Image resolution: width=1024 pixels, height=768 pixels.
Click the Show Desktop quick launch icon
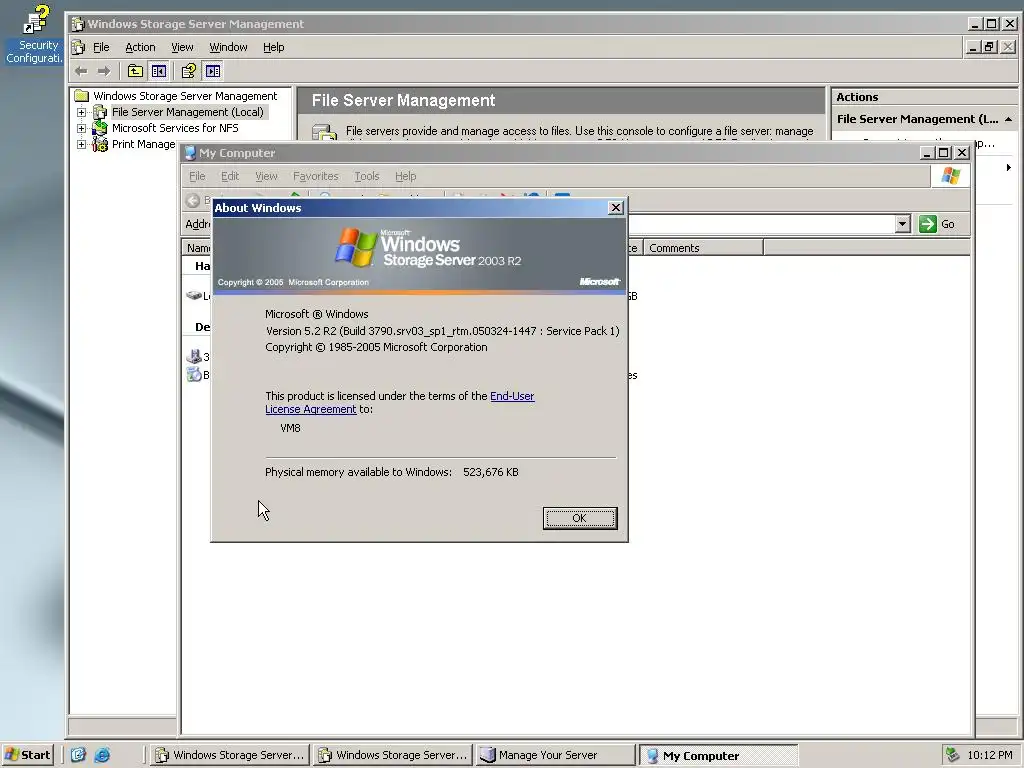[78, 755]
